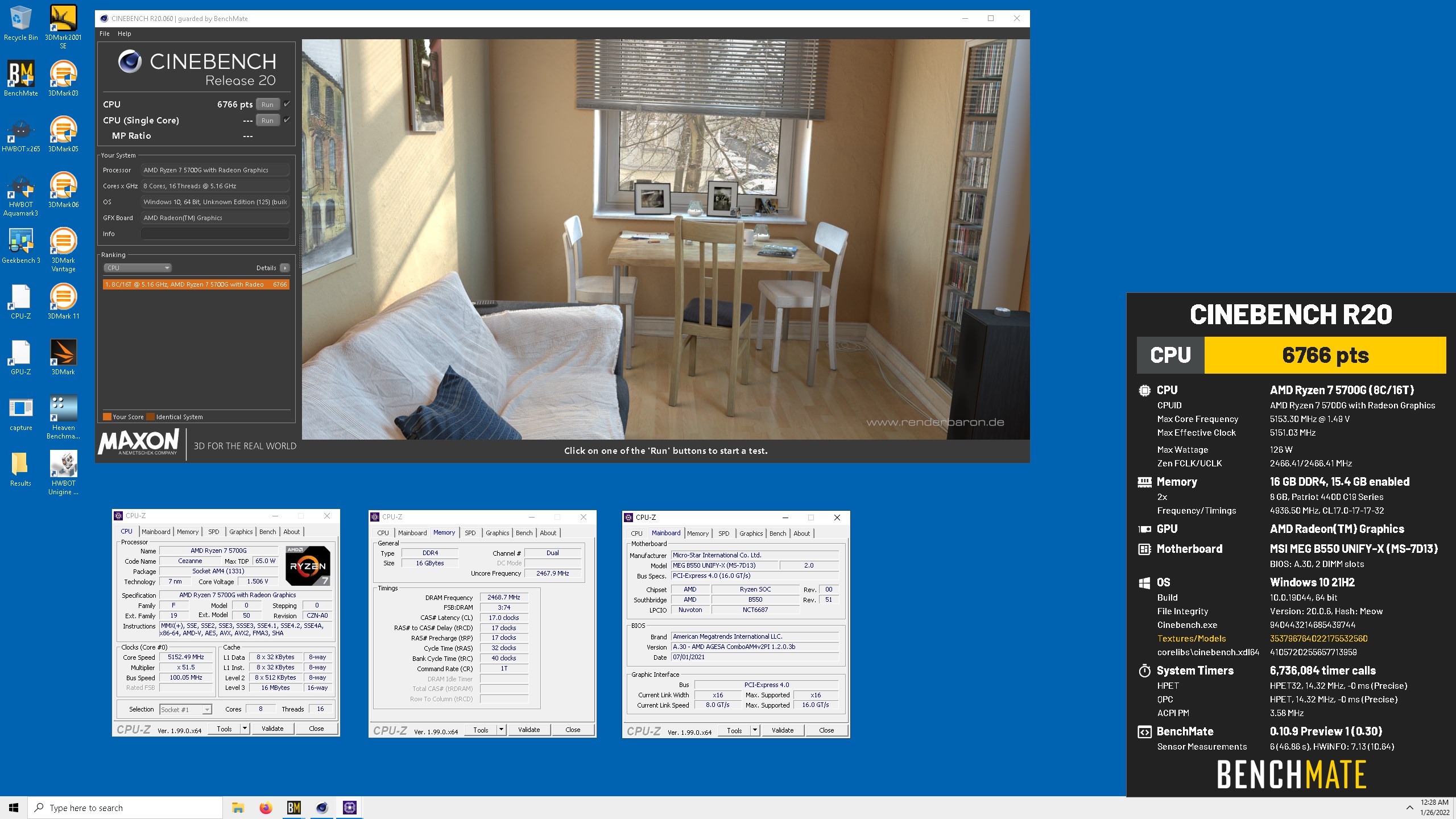Click the Info input field in Cinebench
The width and height of the screenshot is (1456, 819).
tap(215, 234)
